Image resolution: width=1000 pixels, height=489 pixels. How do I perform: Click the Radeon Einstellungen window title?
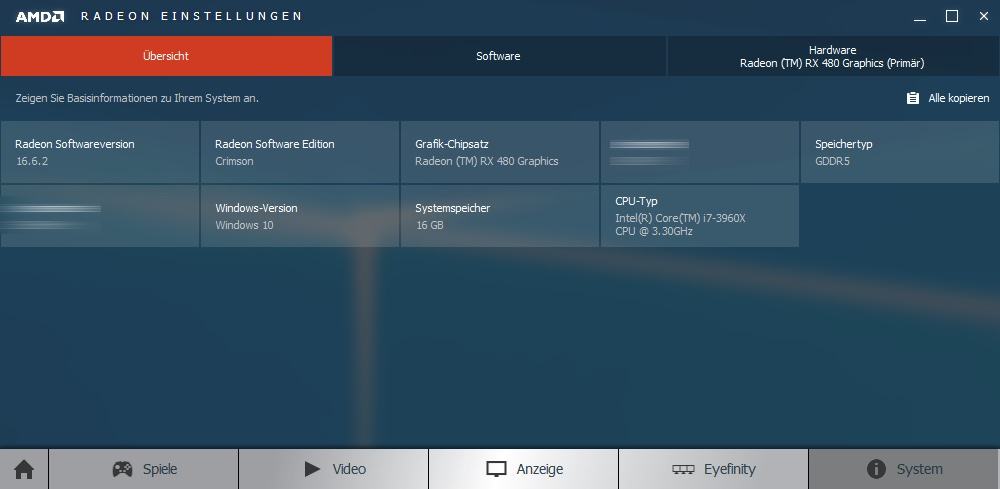[191, 17]
